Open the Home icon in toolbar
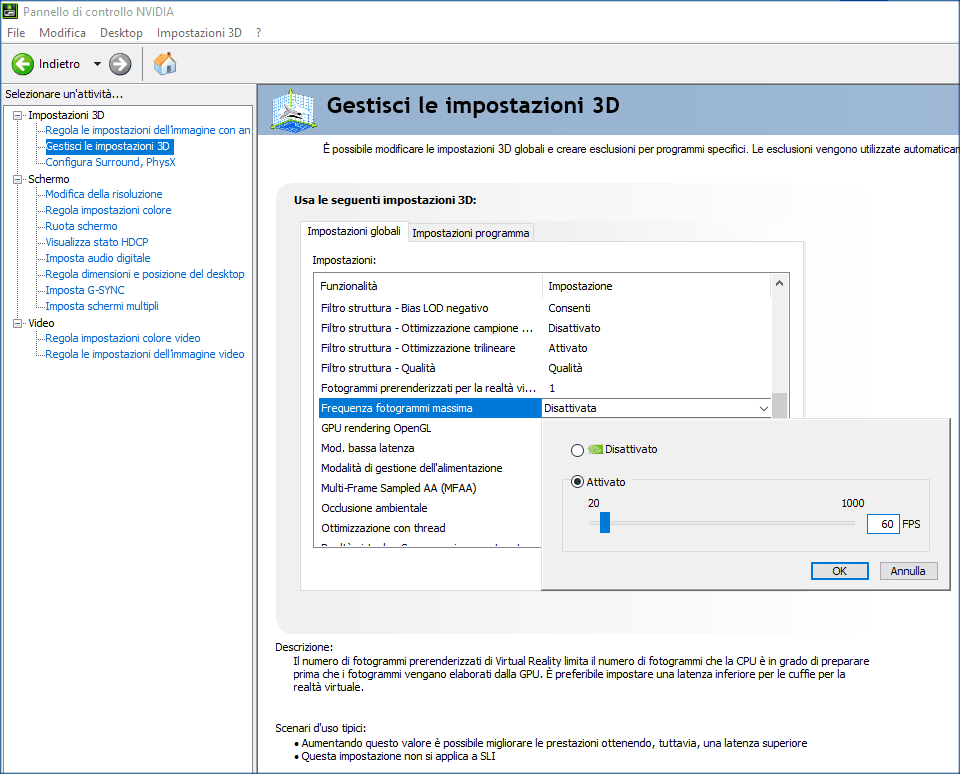Screen dimensions: 960x774 point(165,64)
